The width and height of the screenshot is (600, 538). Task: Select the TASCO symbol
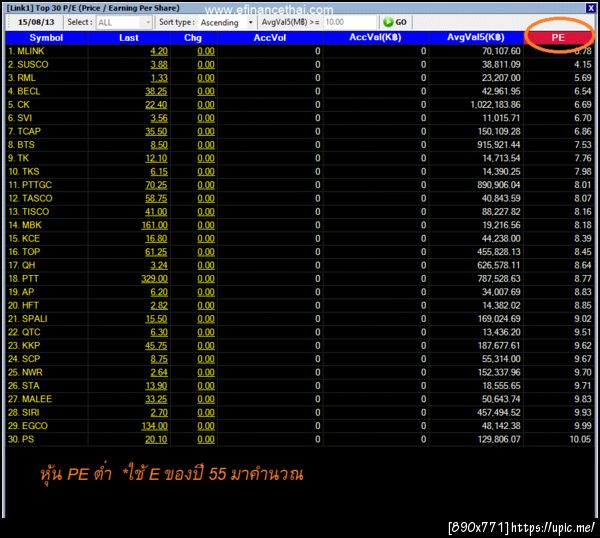pyautogui.click(x=37, y=199)
